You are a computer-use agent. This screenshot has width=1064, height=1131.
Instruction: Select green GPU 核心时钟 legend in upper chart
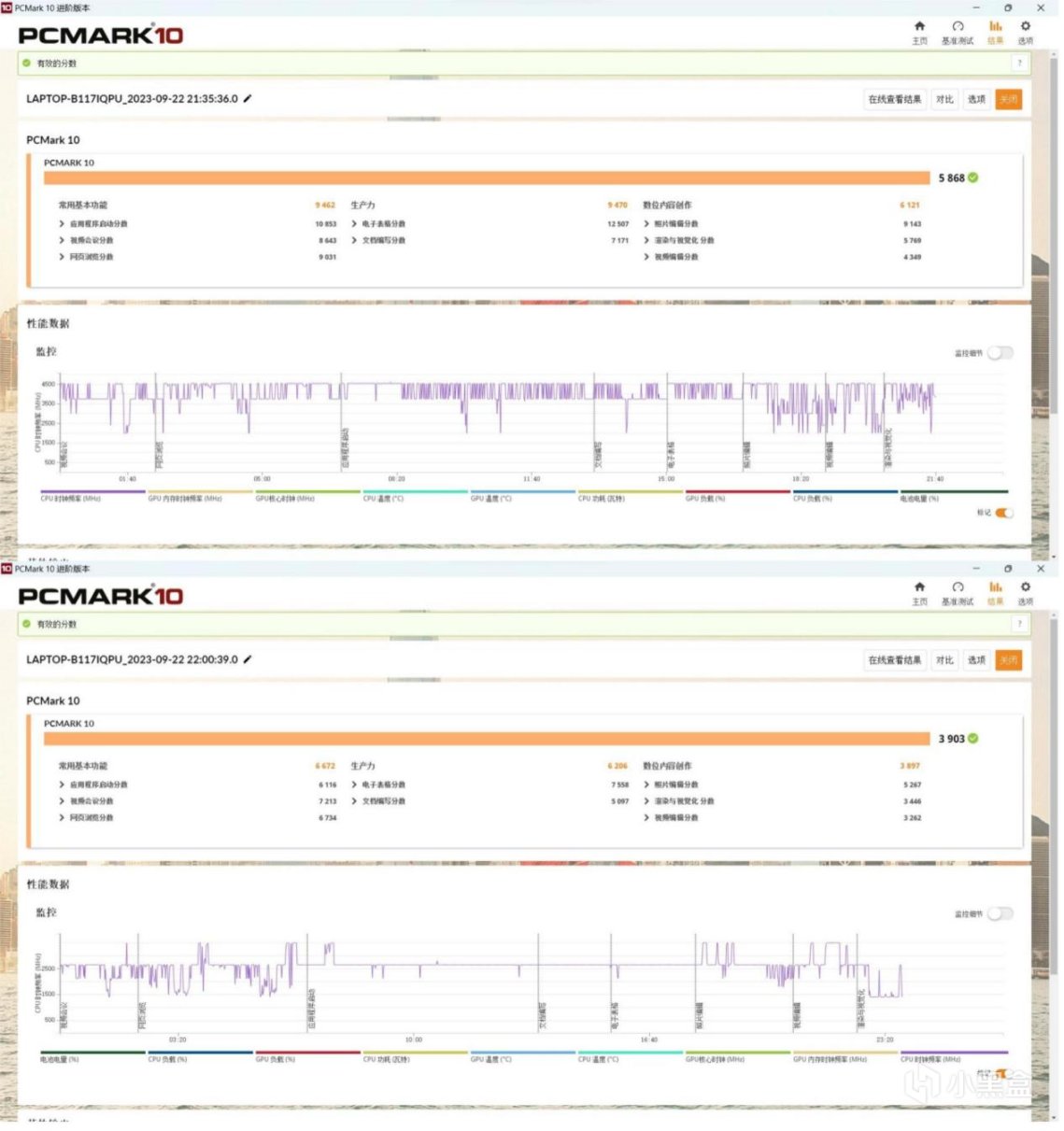click(x=307, y=496)
